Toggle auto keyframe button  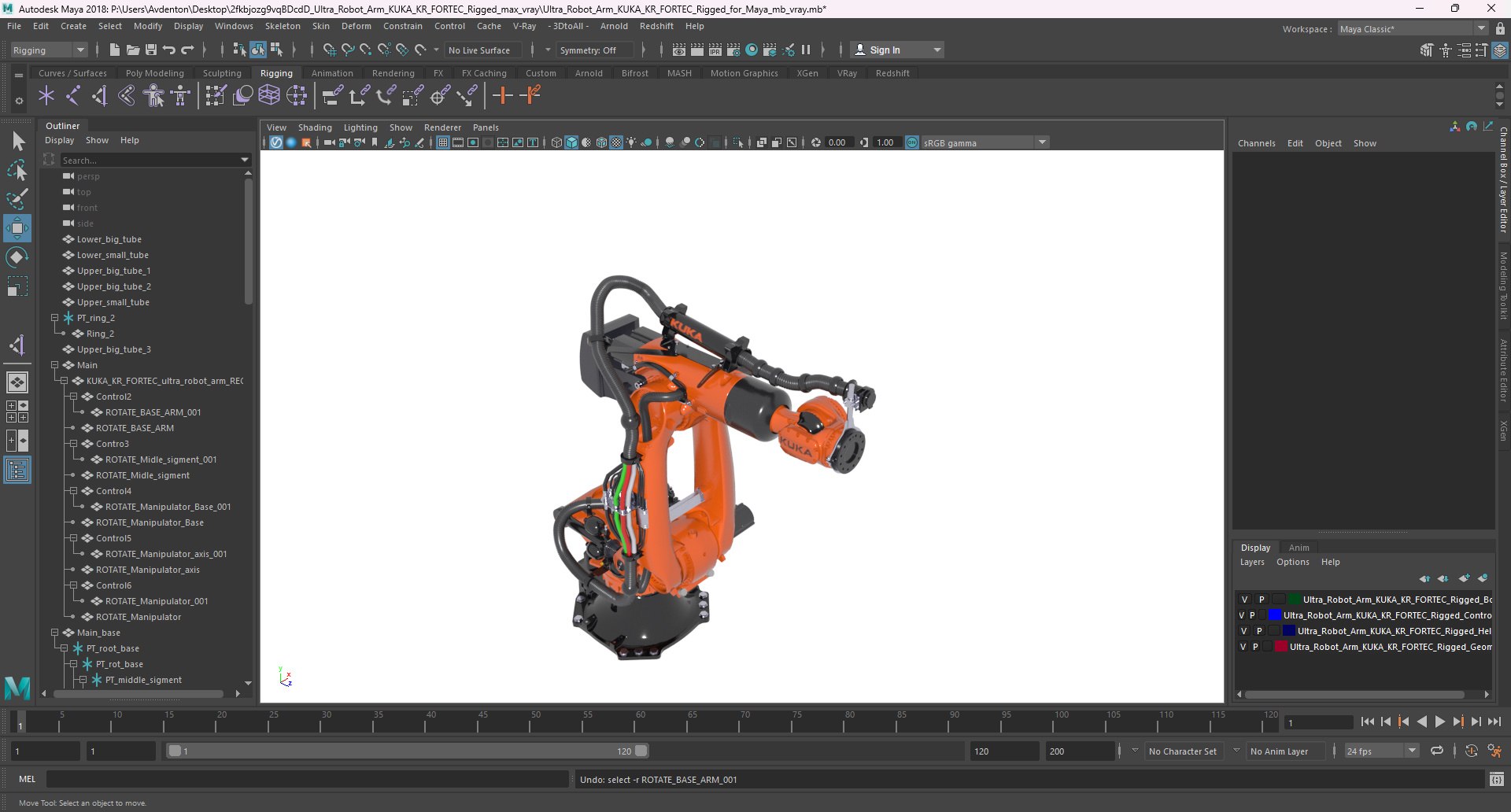[1471, 751]
